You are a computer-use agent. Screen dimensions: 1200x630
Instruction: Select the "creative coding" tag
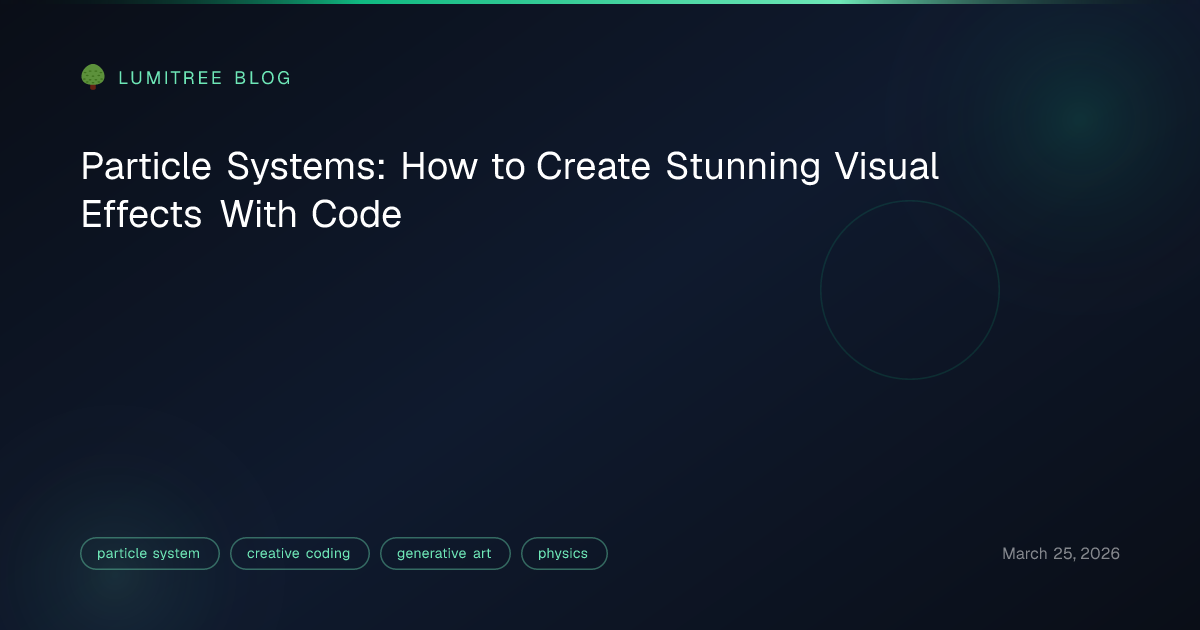(299, 553)
